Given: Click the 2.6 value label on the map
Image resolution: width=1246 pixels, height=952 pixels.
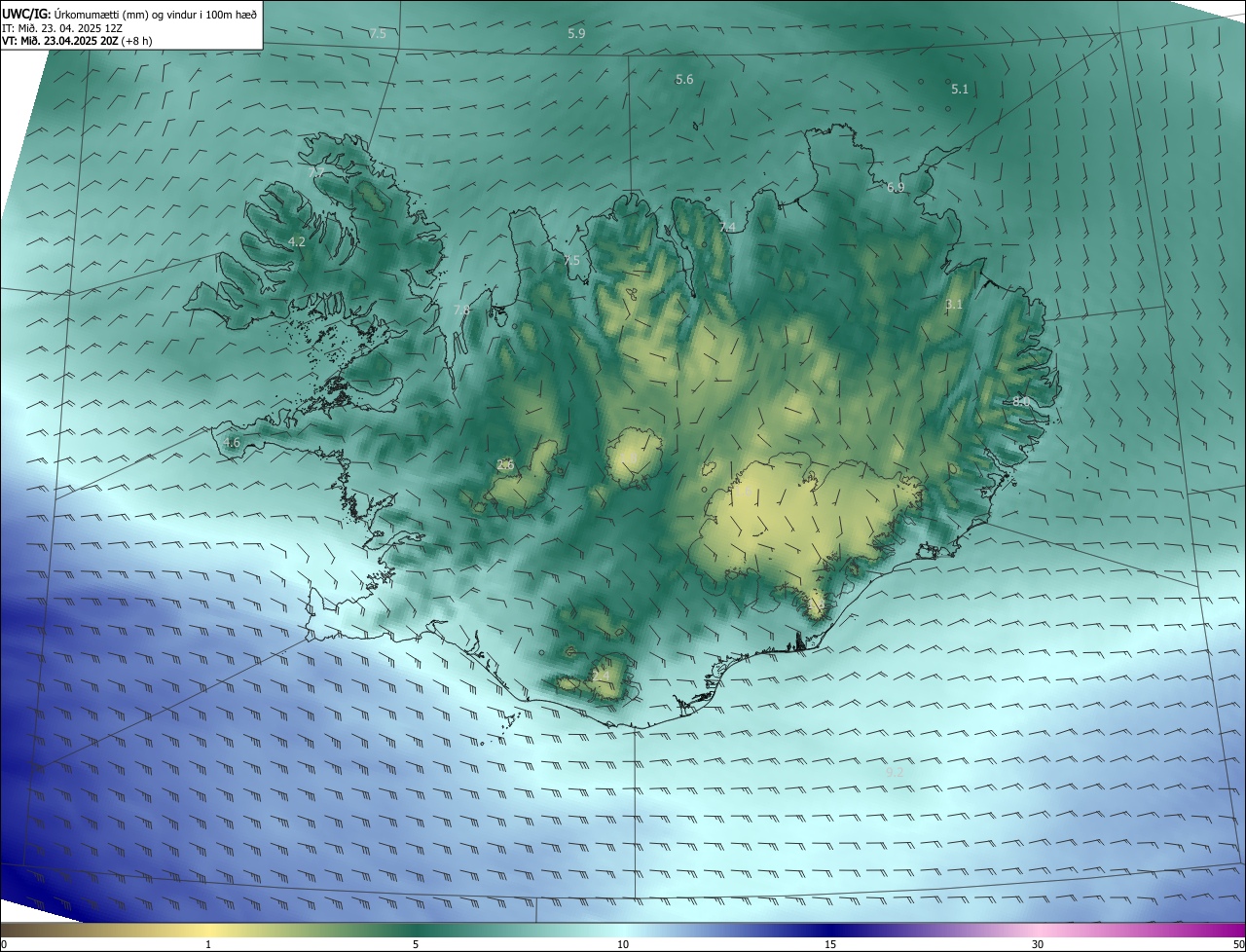Looking at the screenshot, I should tap(505, 464).
